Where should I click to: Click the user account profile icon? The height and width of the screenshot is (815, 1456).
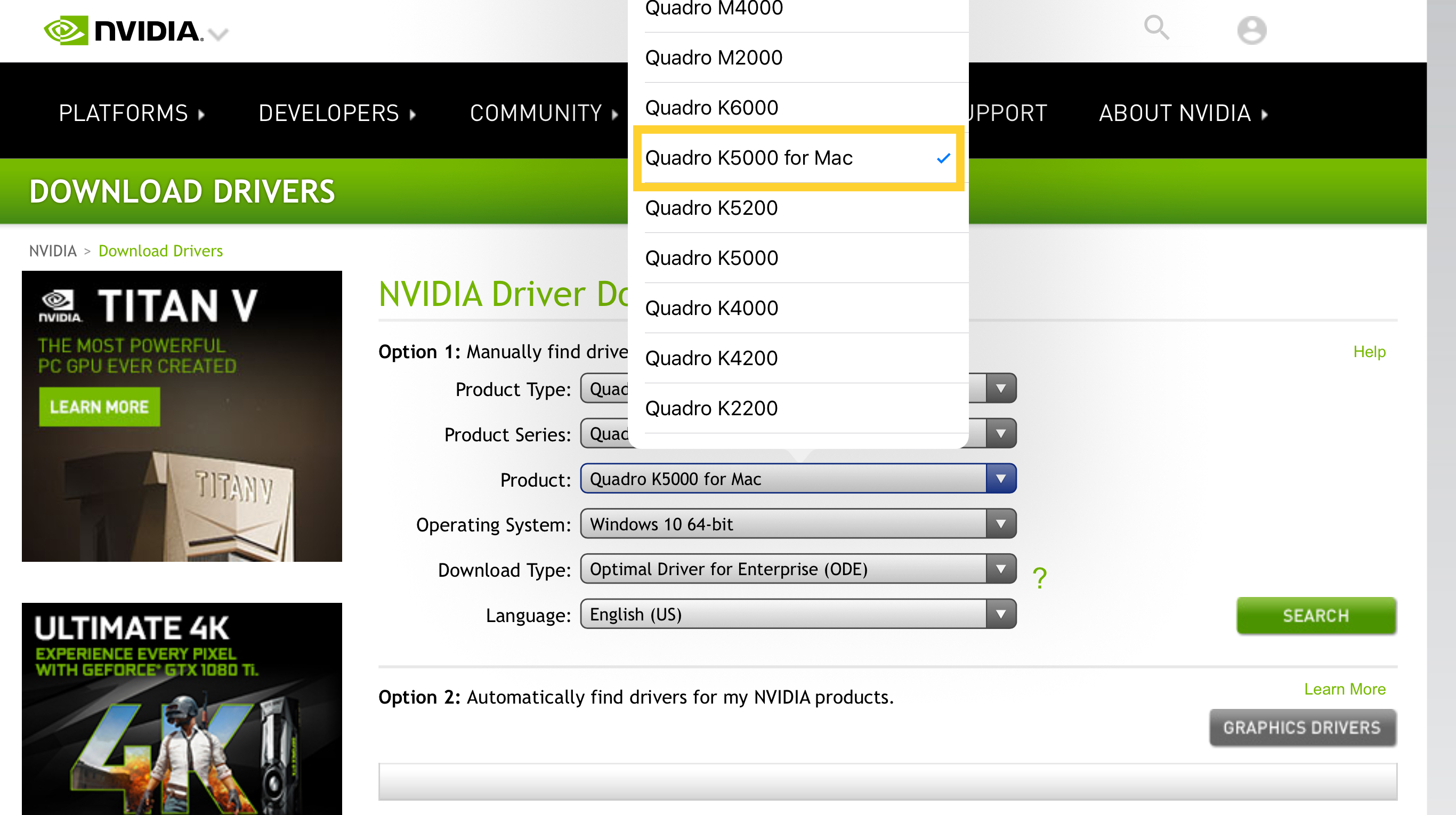click(x=1251, y=30)
